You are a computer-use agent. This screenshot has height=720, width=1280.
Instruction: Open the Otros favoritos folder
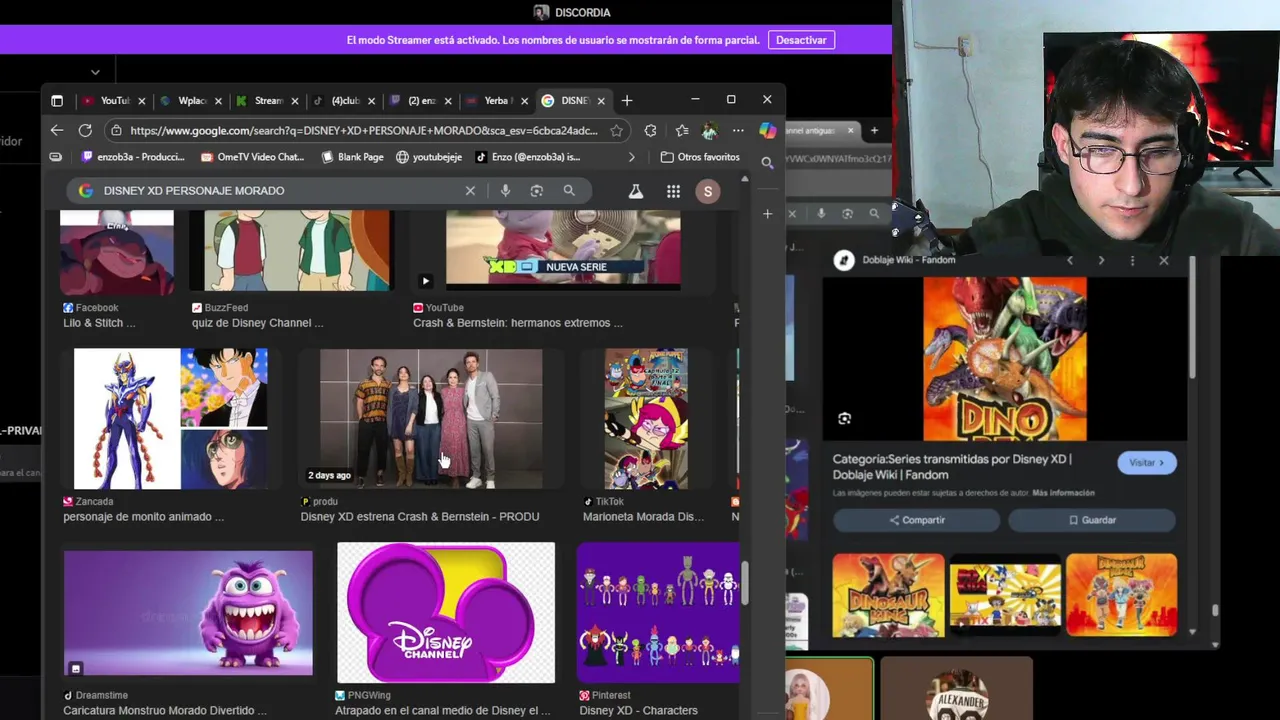click(700, 157)
